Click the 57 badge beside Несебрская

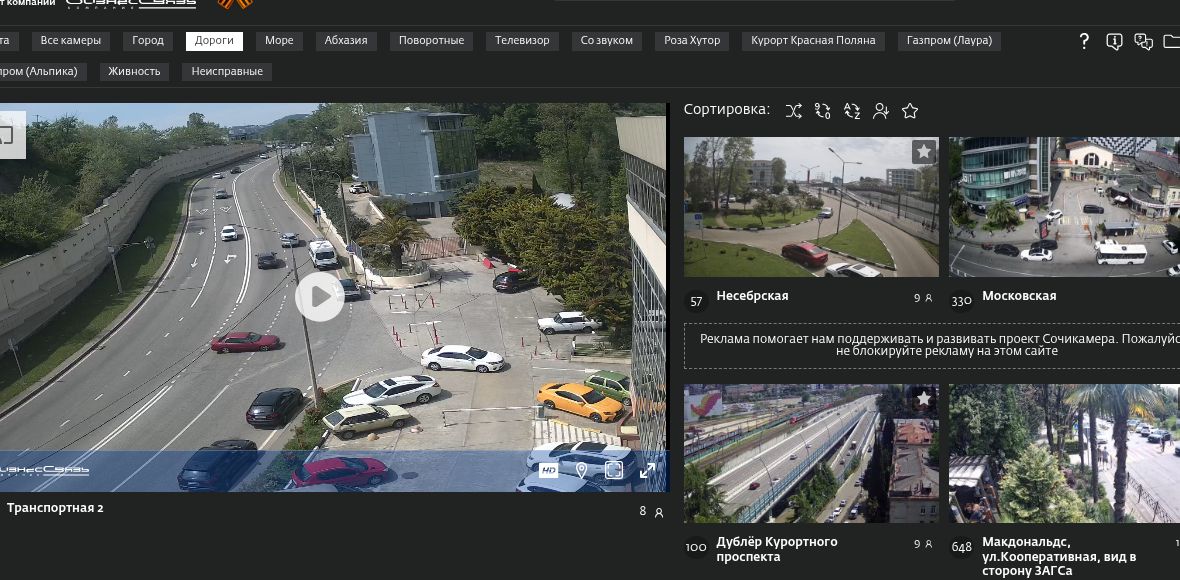click(x=696, y=302)
